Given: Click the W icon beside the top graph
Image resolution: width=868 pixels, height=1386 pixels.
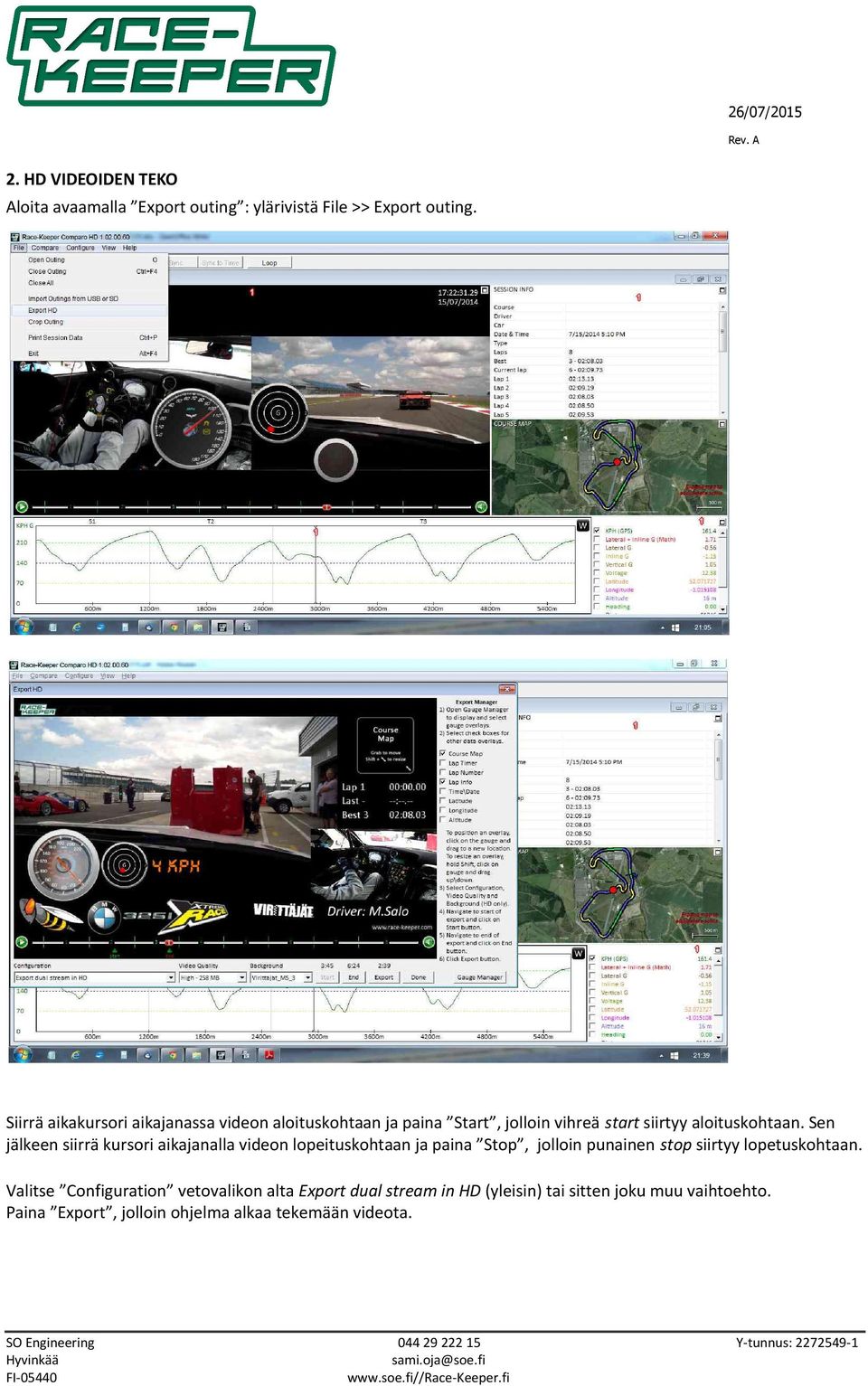Looking at the screenshot, I should pyautogui.click(x=583, y=526).
